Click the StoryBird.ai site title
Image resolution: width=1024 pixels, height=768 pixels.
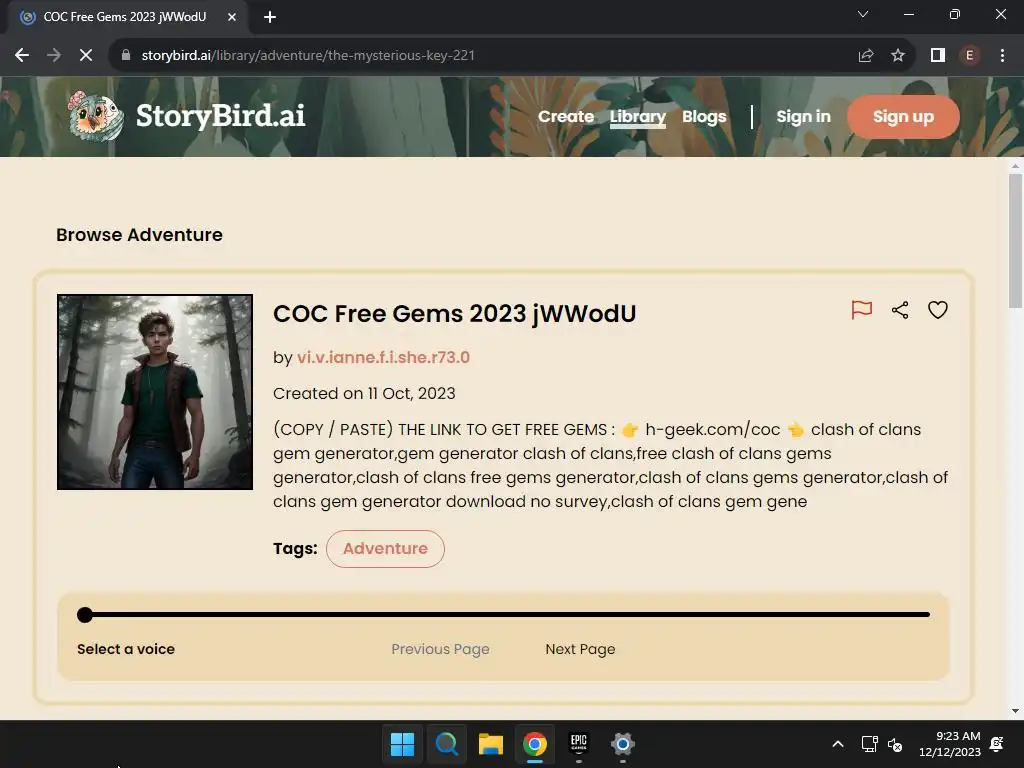coord(221,116)
